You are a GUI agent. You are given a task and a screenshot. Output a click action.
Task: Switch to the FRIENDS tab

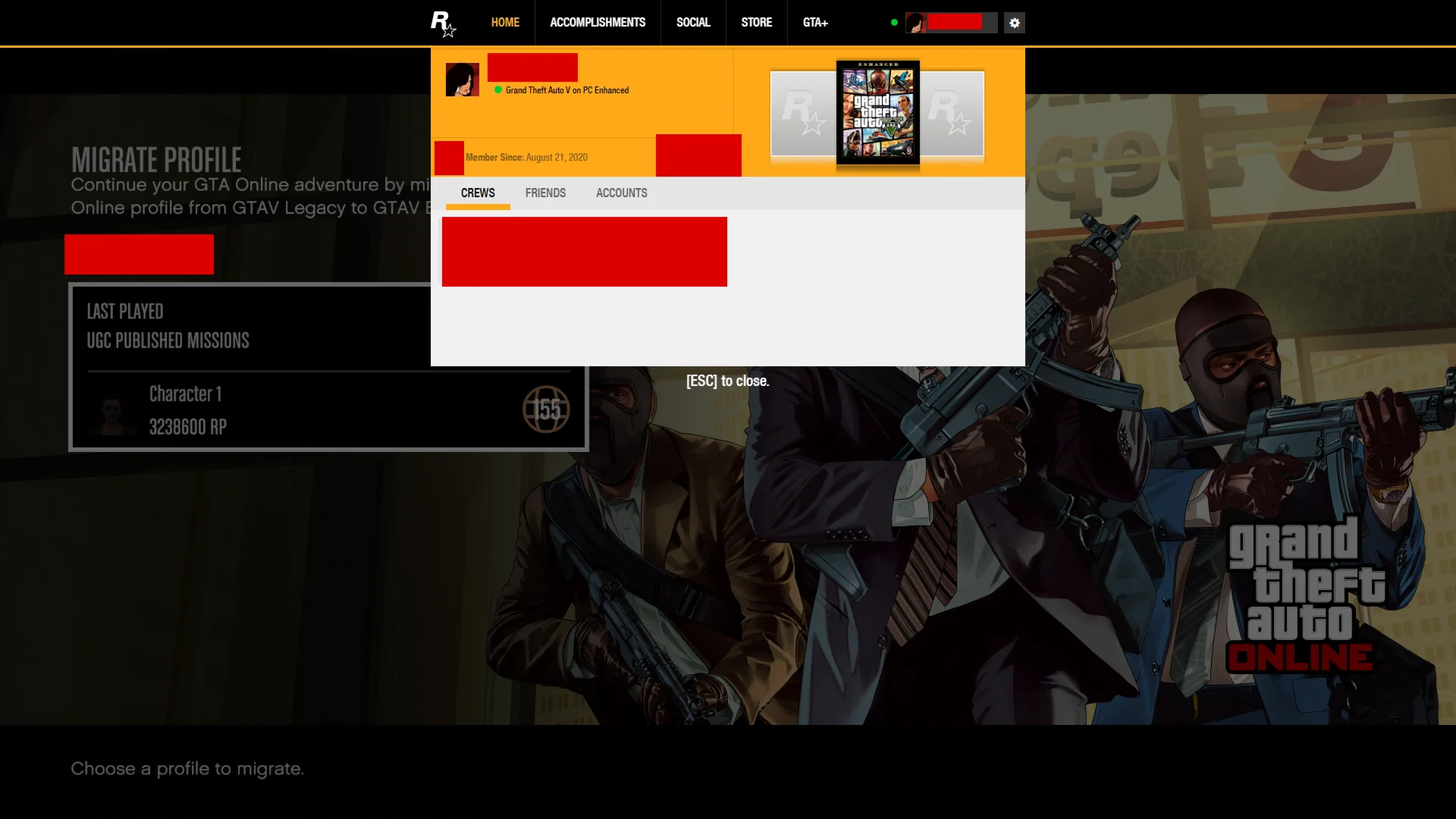pos(545,193)
